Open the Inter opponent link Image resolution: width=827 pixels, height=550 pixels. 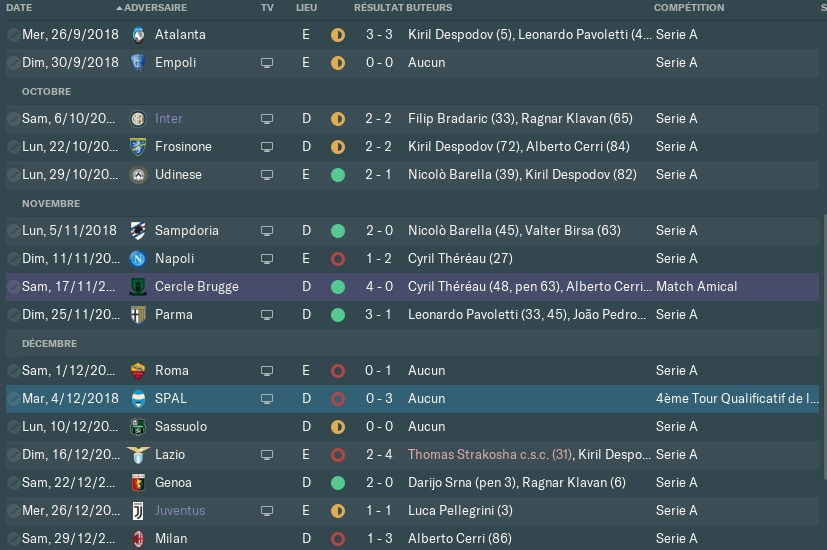pos(168,119)
